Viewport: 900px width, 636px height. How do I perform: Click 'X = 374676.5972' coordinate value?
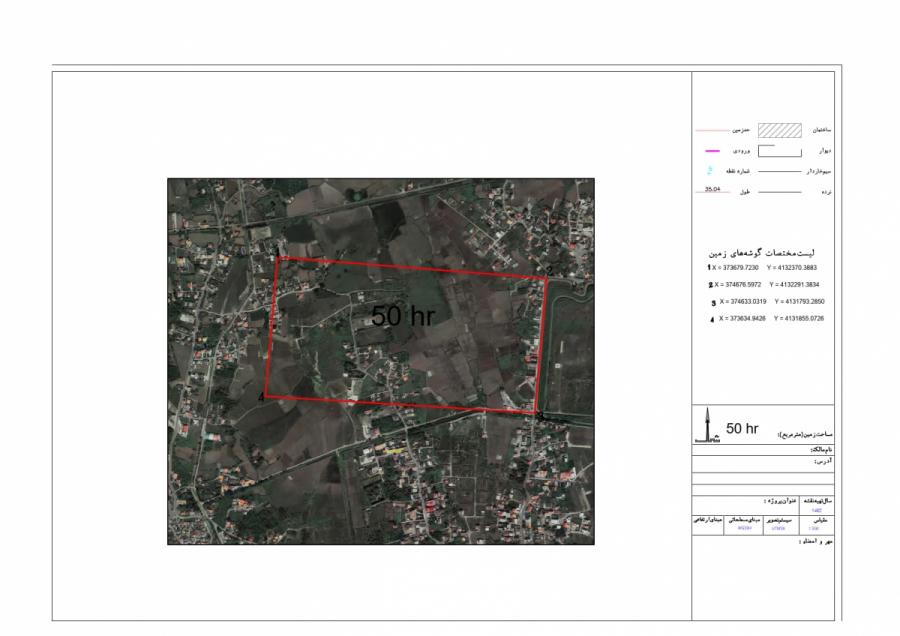[x=738, y=285]
